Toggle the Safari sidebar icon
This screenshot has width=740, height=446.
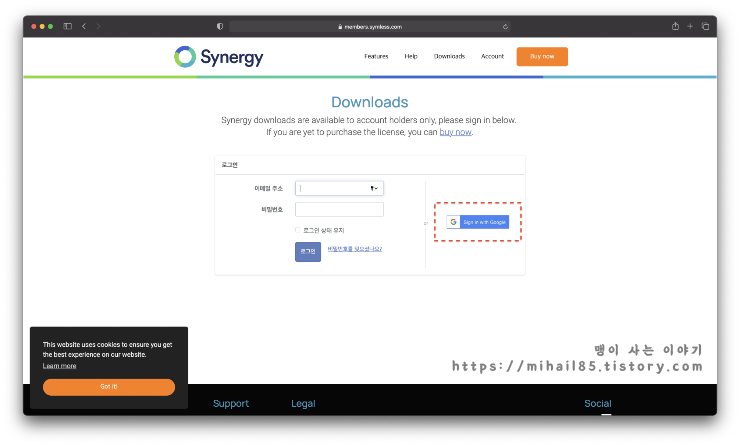pos(67,26)
